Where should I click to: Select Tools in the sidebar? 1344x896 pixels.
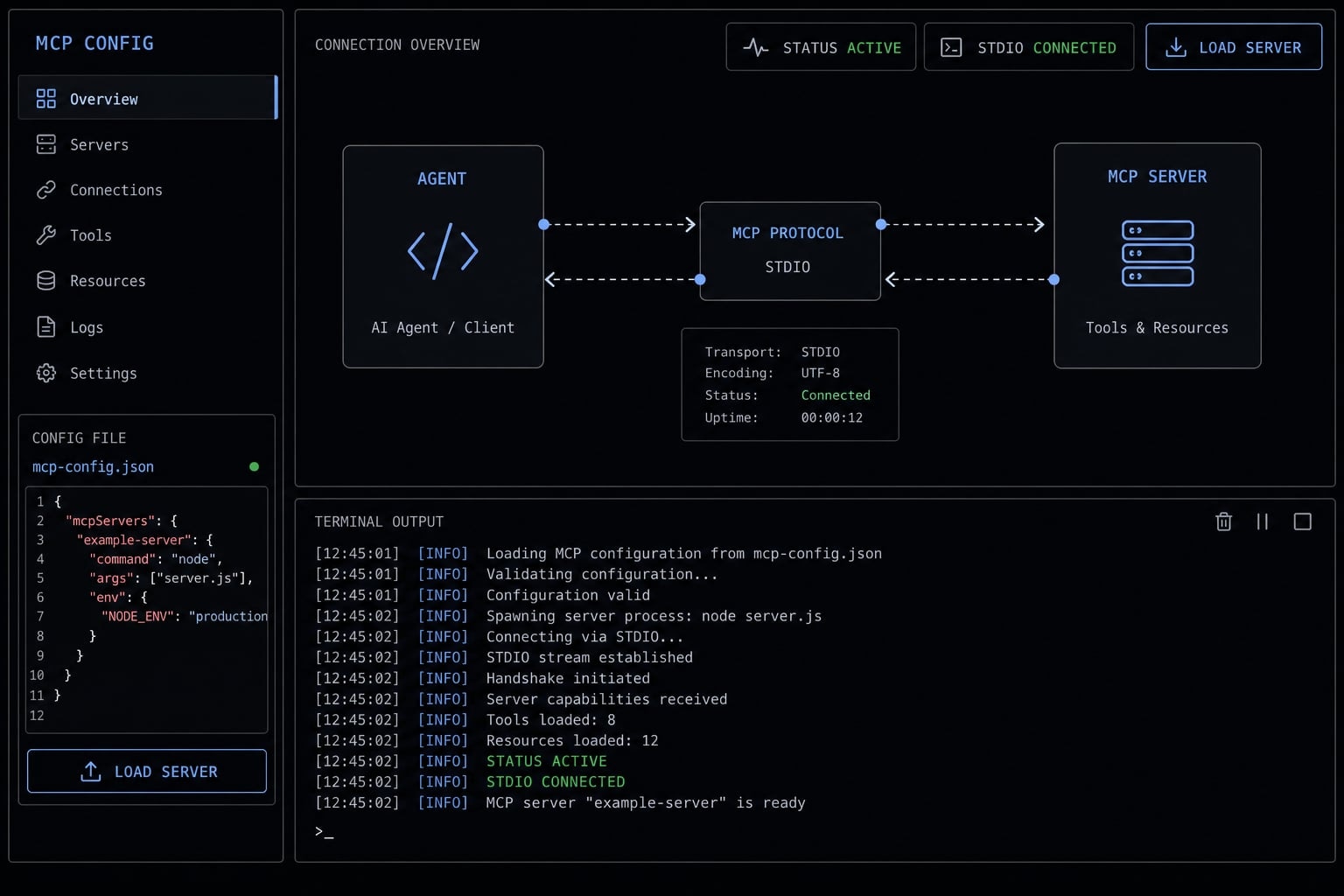148,235
